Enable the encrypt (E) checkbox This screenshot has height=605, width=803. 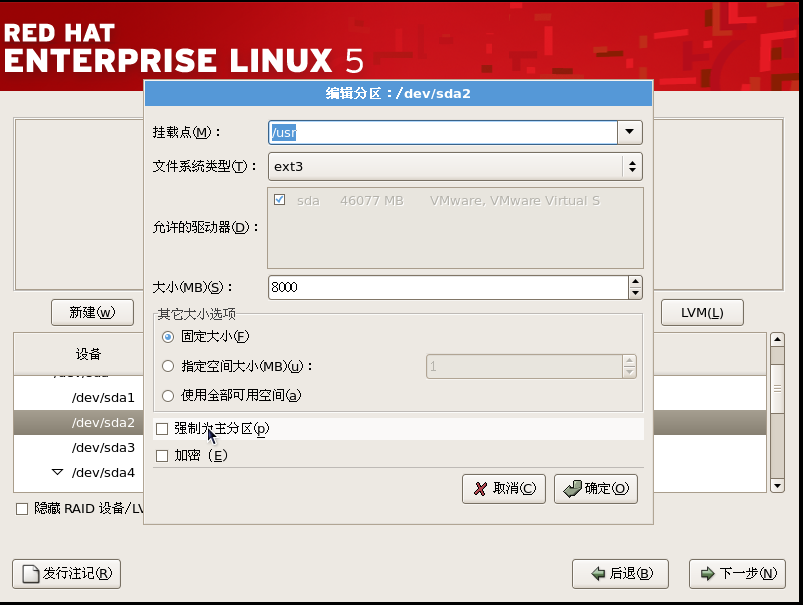pyautogui.click(x=162, y=455)
